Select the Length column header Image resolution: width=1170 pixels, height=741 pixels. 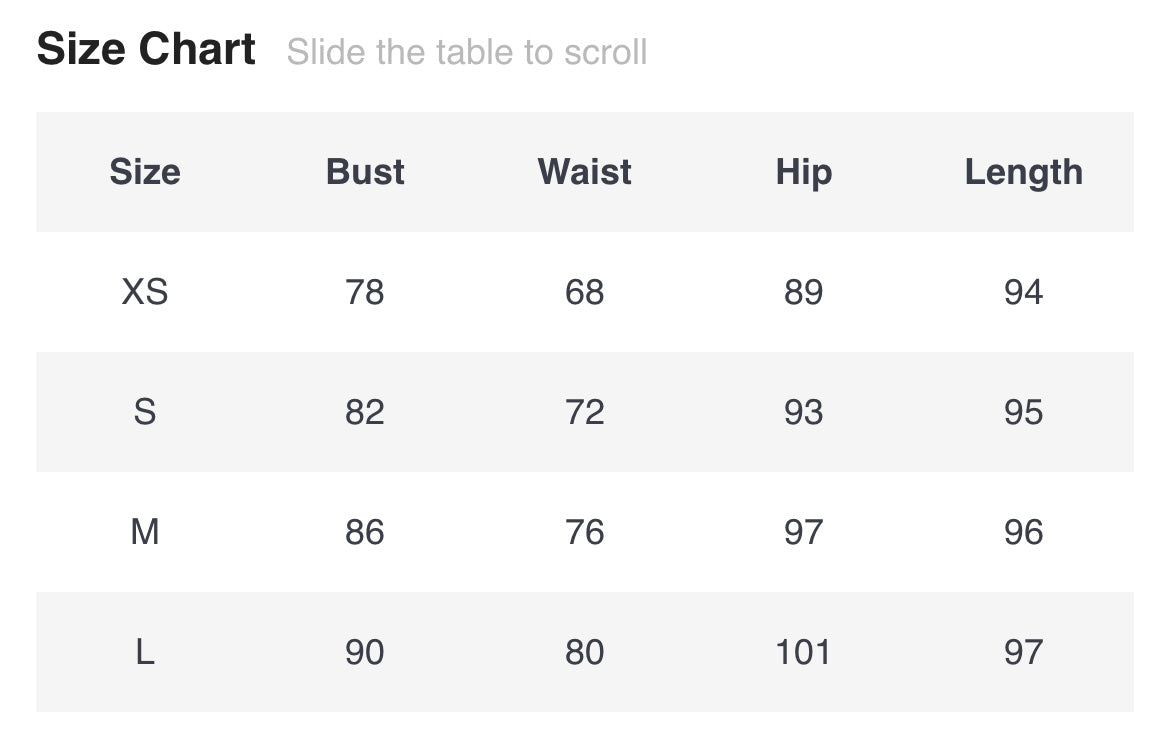(x=1023, y=172)
